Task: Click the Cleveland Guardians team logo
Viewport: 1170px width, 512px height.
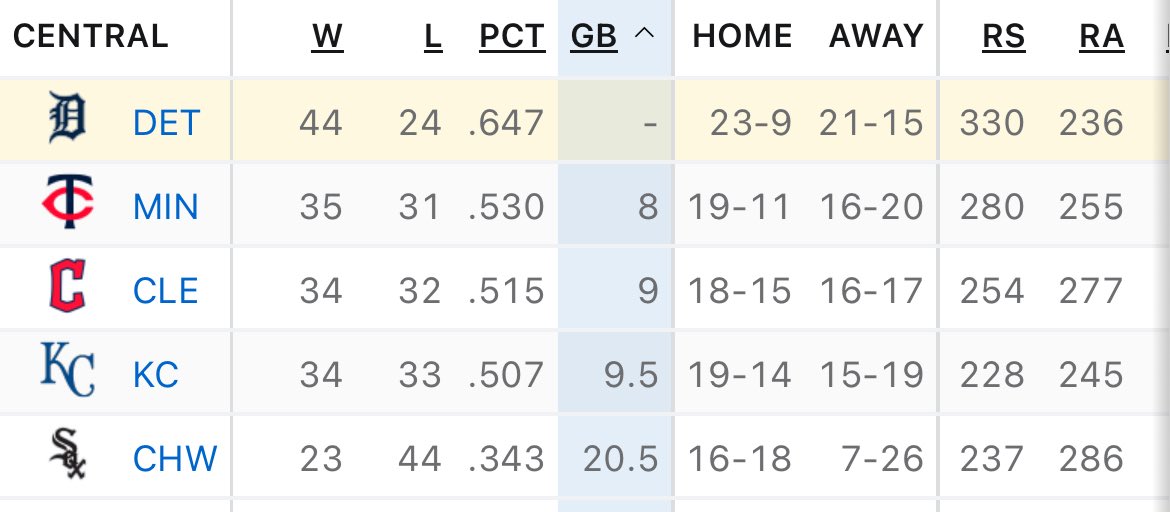Action: point(67,285)
